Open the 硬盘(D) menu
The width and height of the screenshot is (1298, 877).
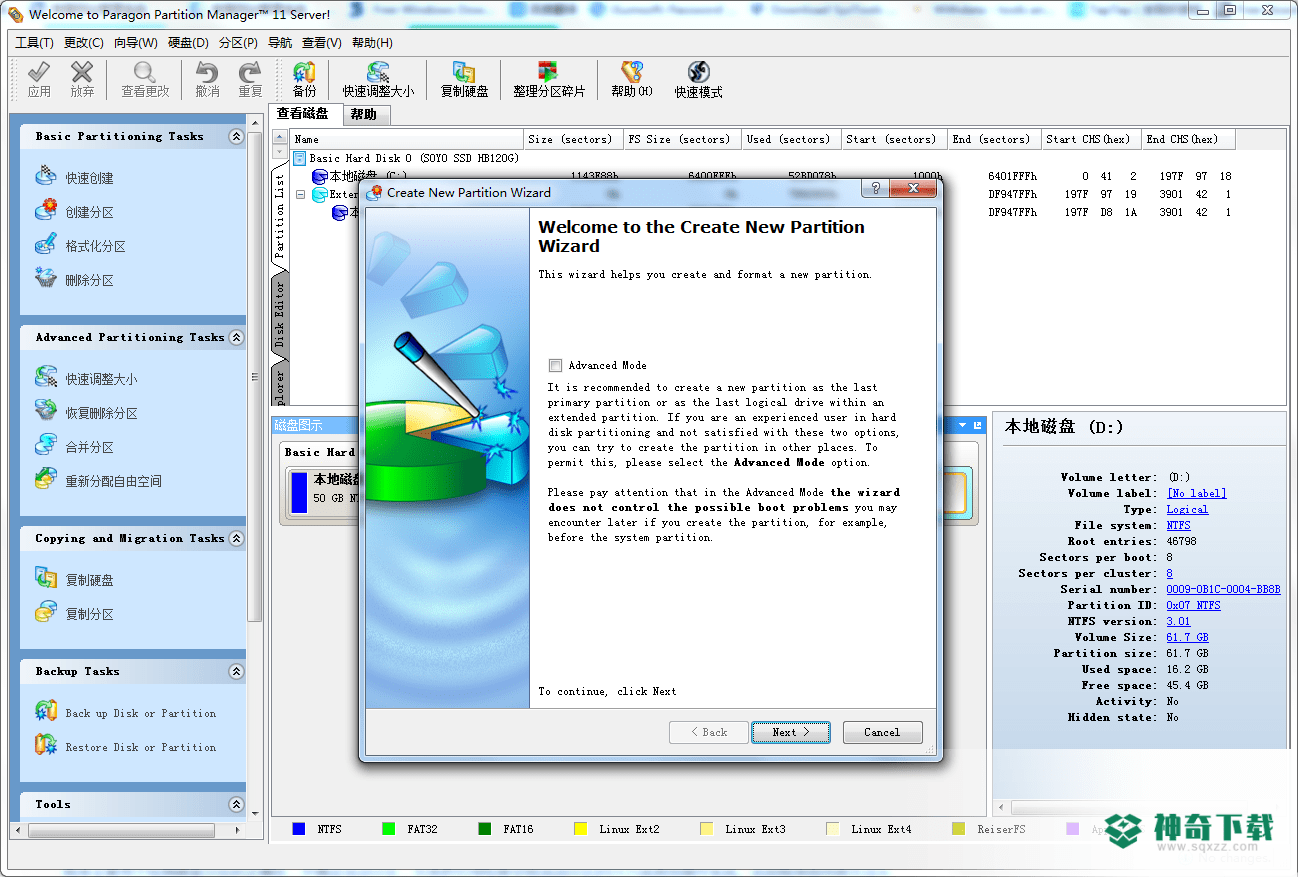tap(188, 43)
